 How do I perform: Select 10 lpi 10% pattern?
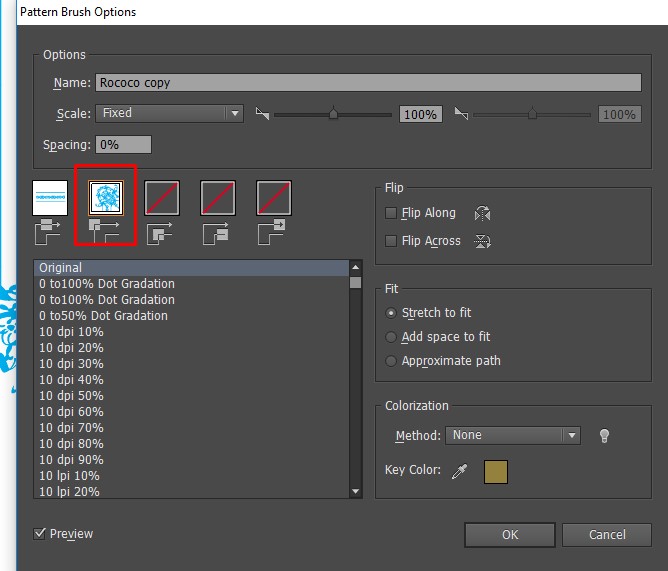click(191, 476)
